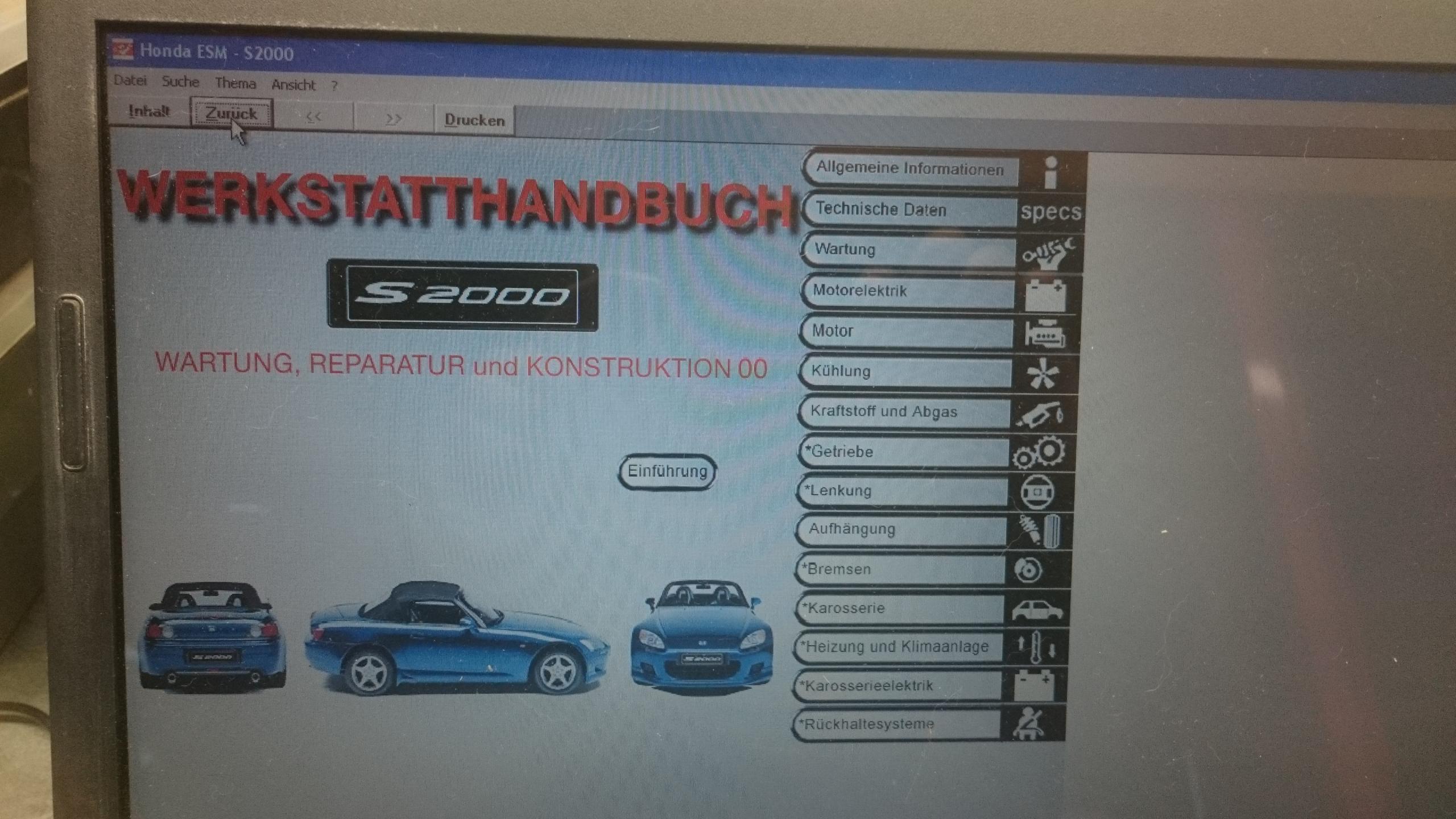Open the Technische Daten chapter
Image resolution: width=1456 pixels, height=819 pixels.
pos(909,209)
